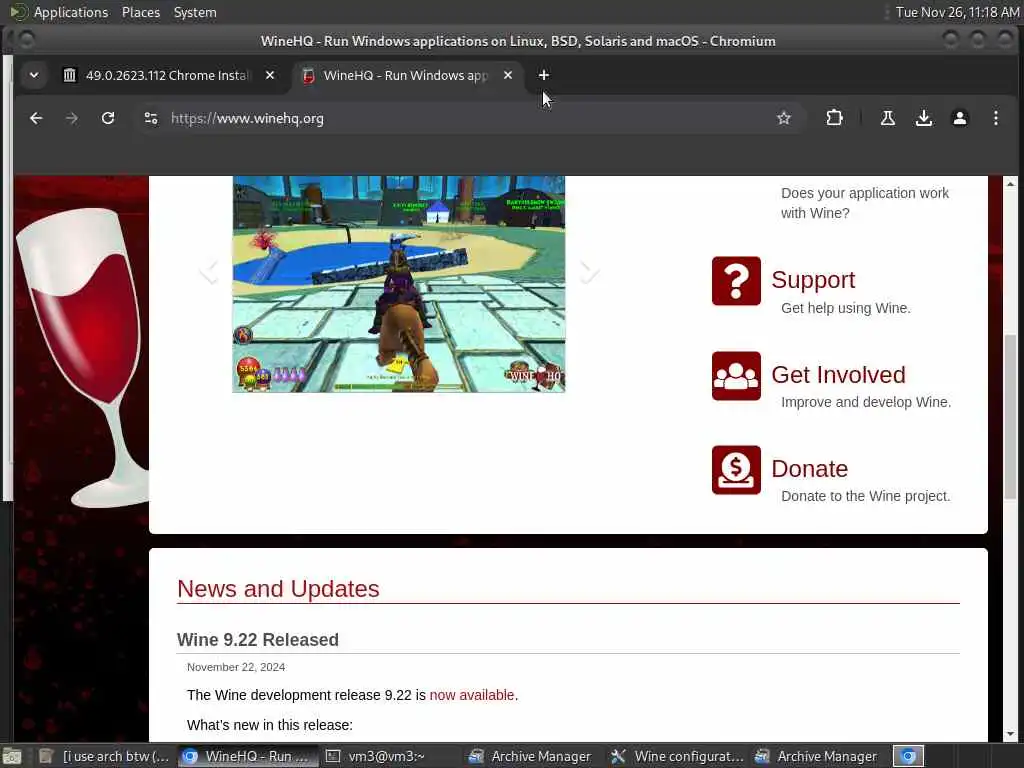1024x768 pixels.
Task: Go back to the previous page
Action: pos(36,118)
